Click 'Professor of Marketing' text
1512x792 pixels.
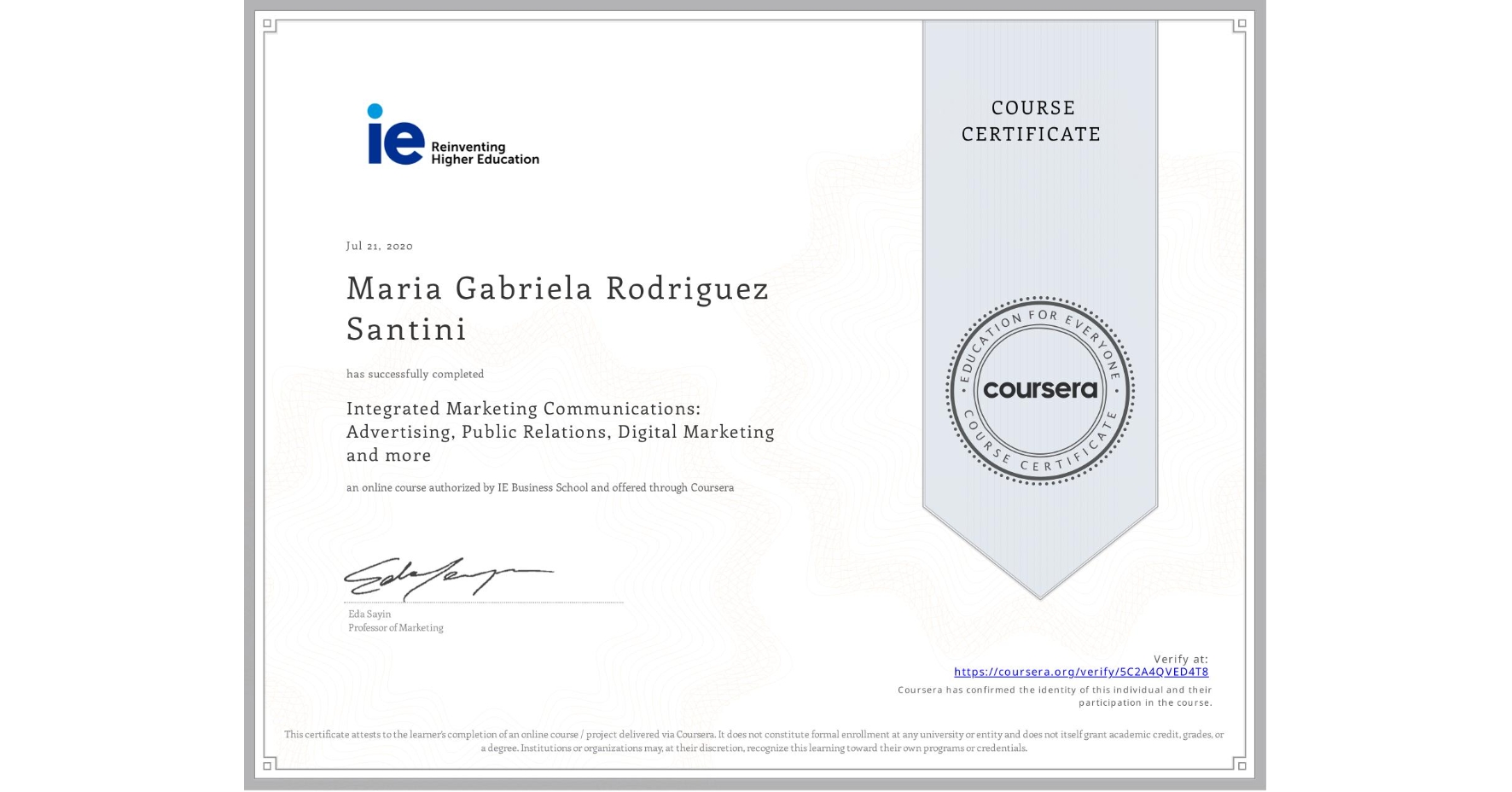pyautogui.click(x=396, y=627)
